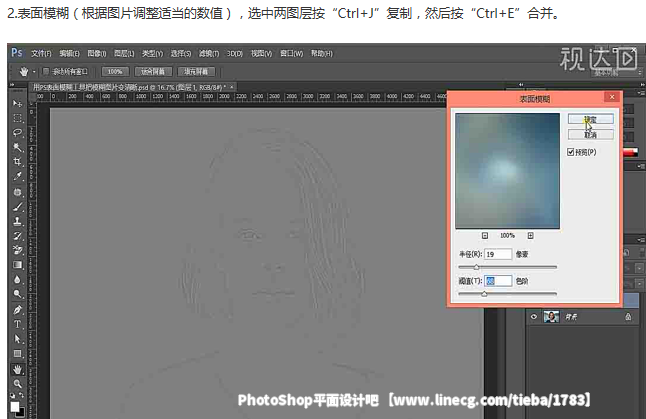
Task: Select the Path Selection arrow tool
Action: tap(17, 339)
